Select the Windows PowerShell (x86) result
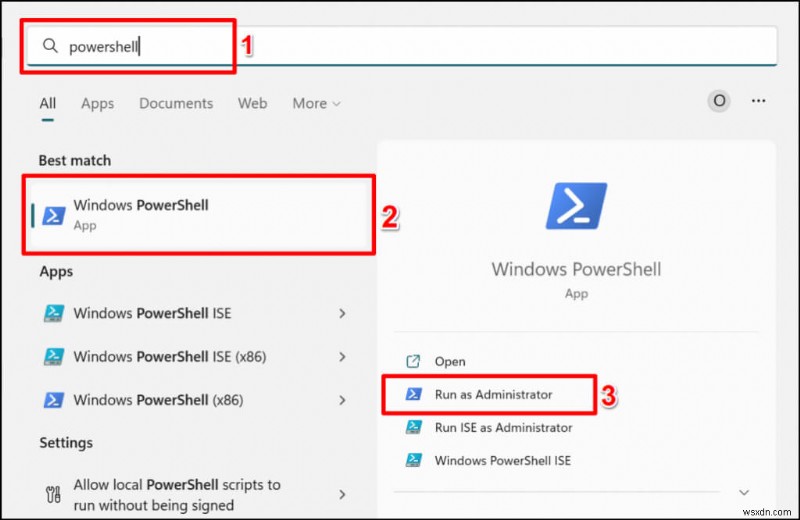This screenshot has width=800, height=520. tap(194, 400)
